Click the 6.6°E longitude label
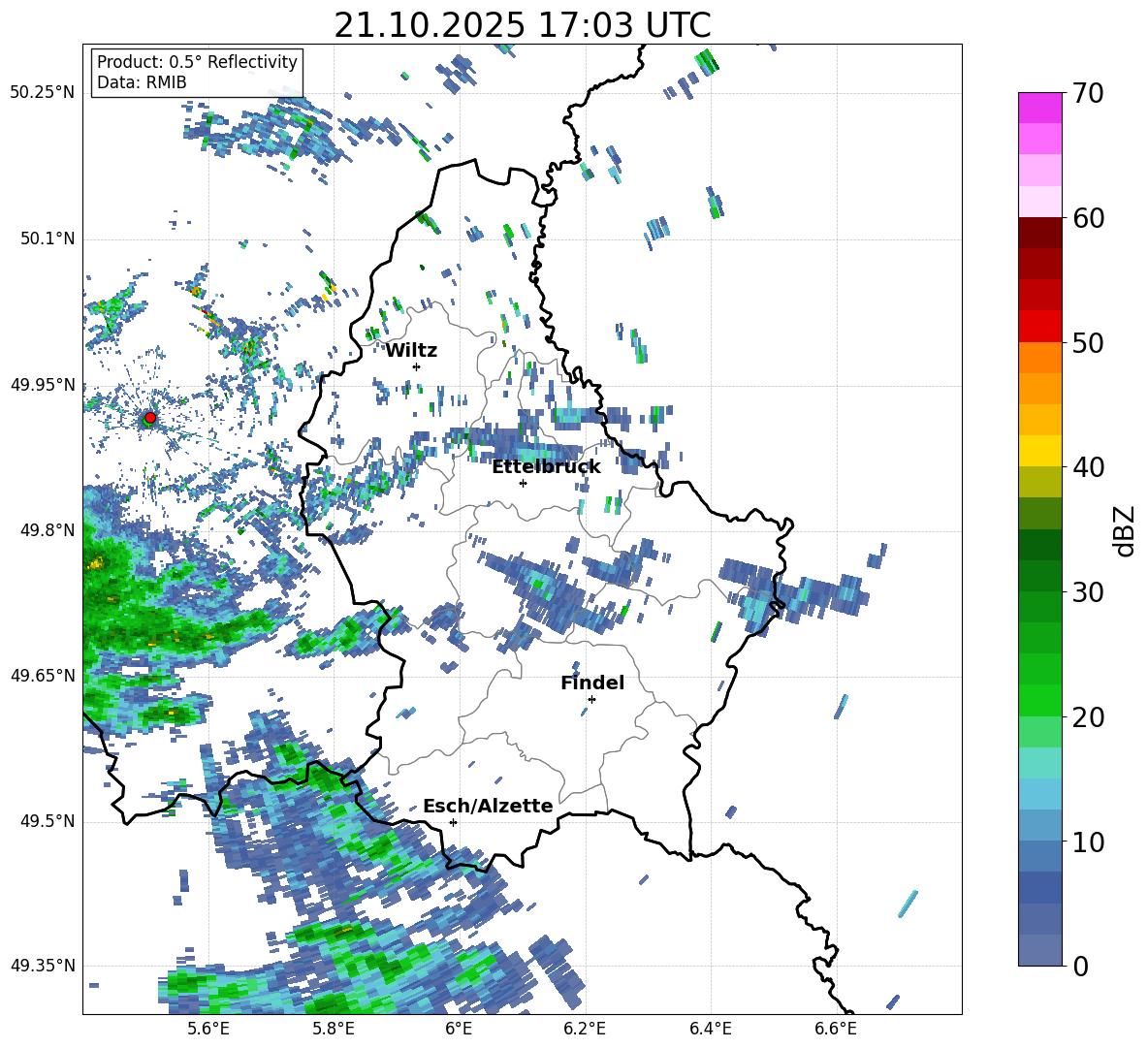The width and height of the screenshot is (1148, 1048). click(x=836, y=1030)
